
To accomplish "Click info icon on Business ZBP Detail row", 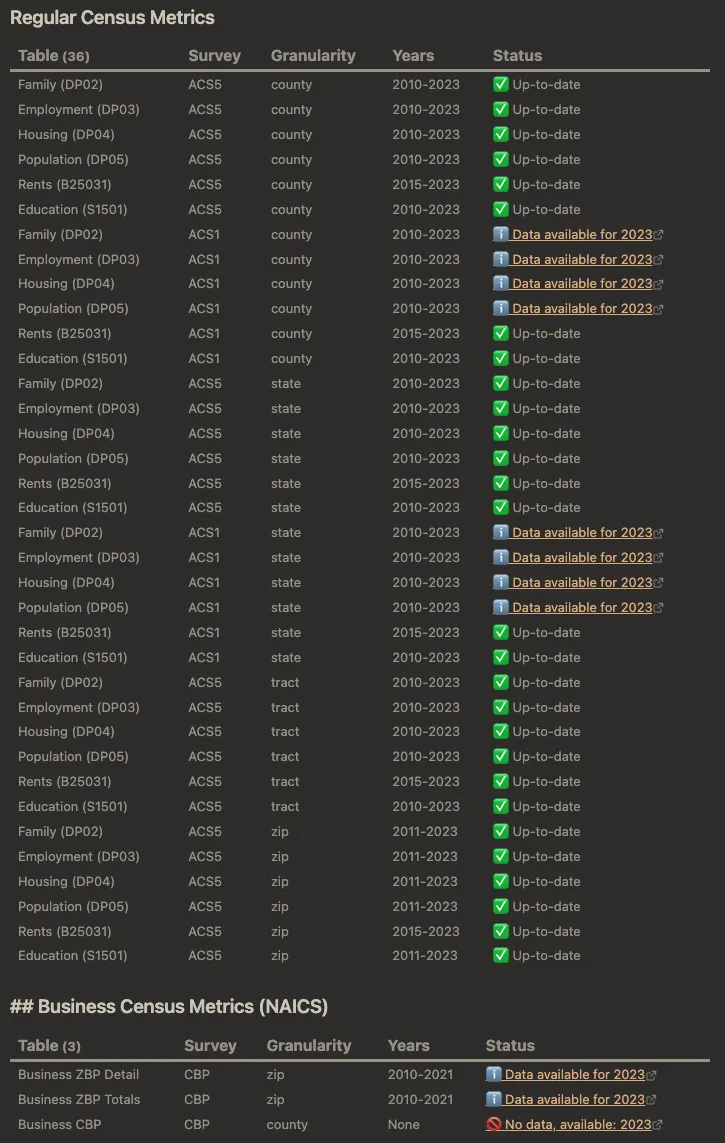I will tap(493, 1075).
